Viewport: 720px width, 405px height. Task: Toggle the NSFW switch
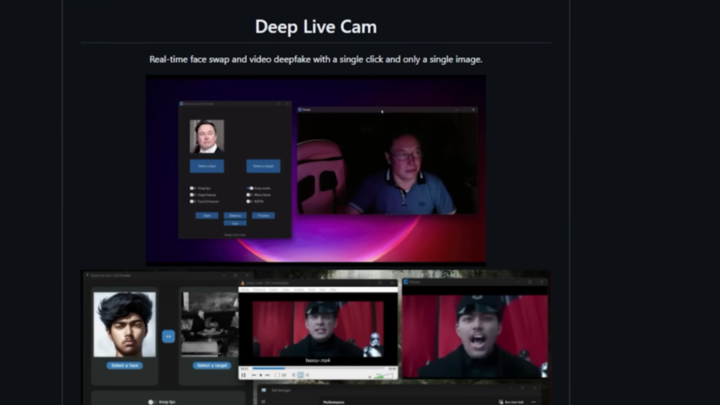[x=250, y=201]
